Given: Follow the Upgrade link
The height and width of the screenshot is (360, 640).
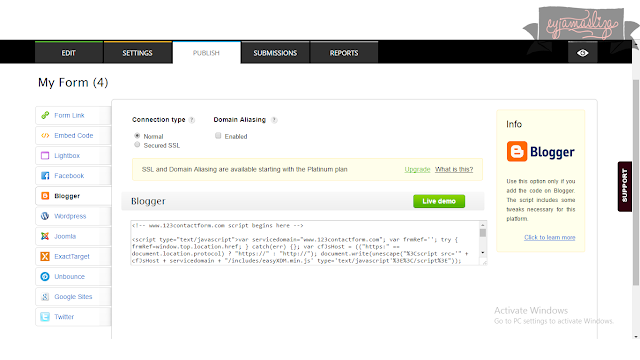Looking at the screenshot, I should click(x=417, y=169).
